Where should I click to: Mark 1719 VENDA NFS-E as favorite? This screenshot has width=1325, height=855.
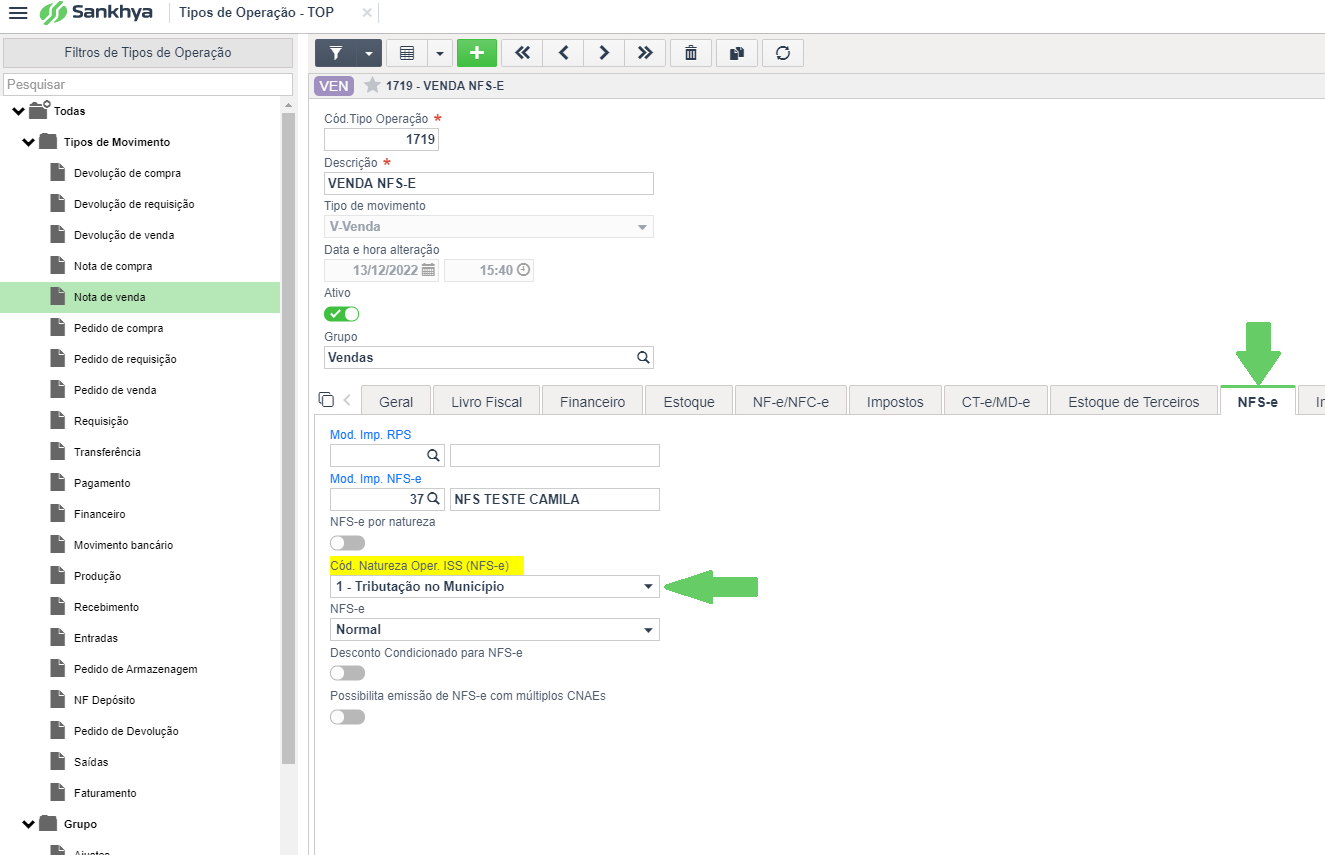[x=372, y=86]
